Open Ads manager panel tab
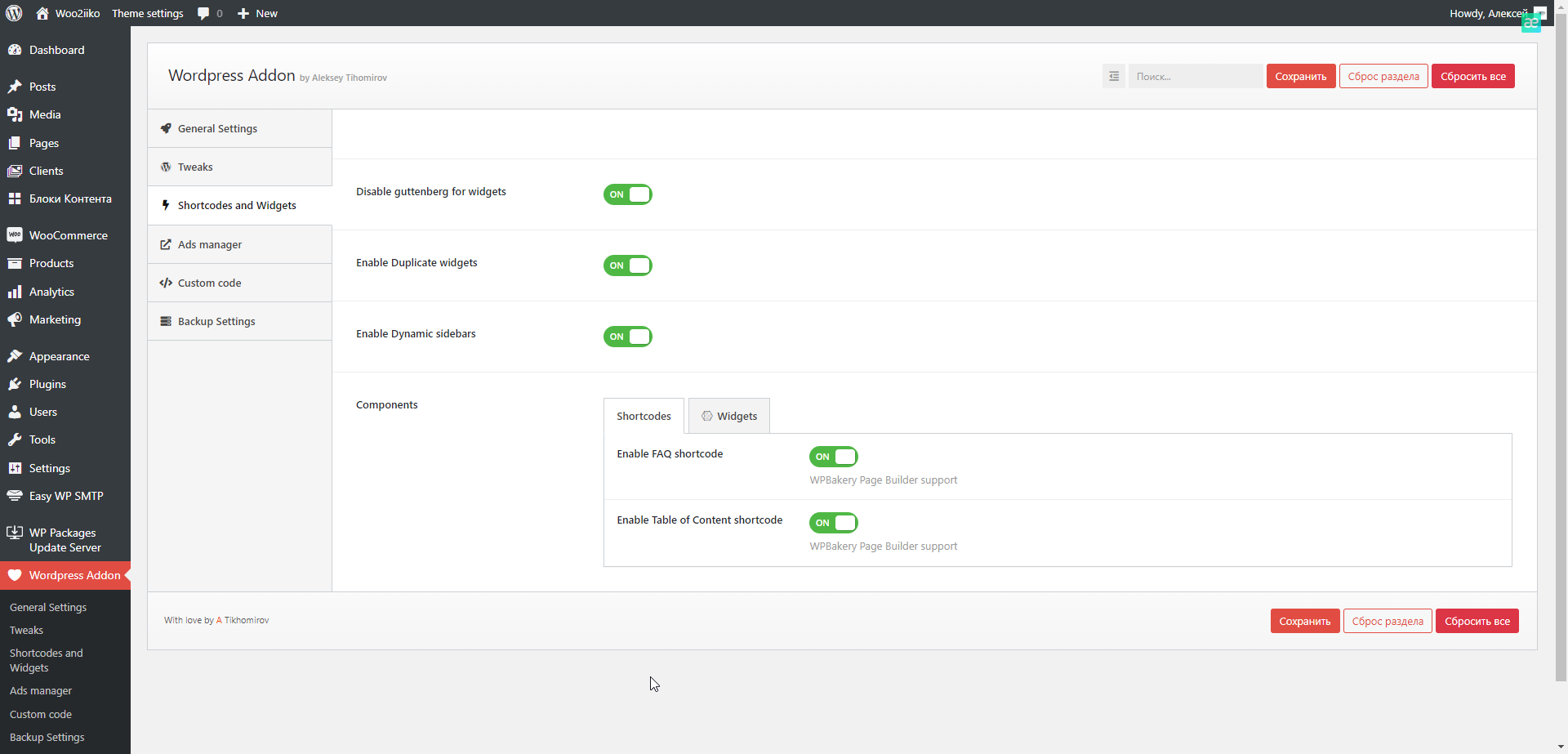Image resolution: width=1568 pixels, height=754 pixels. tap(239, 244)
